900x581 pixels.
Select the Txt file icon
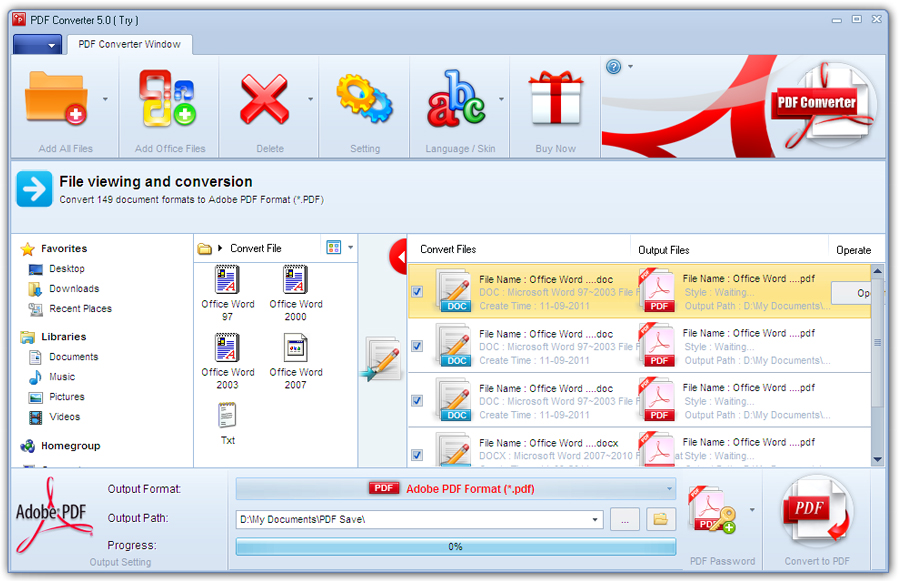coord(227,416)
